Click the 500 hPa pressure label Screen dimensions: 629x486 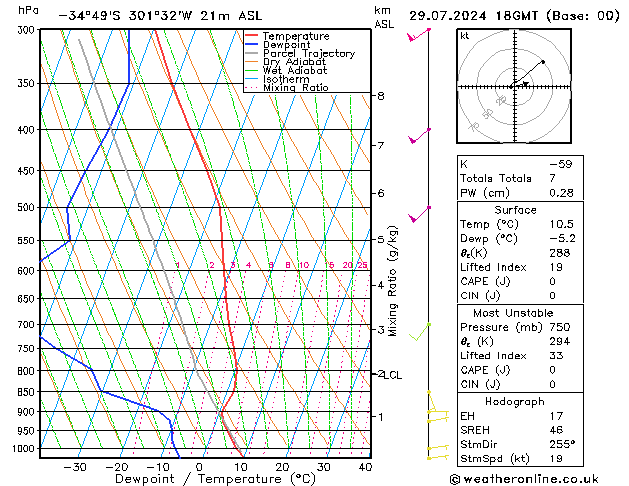coord(28,208)
